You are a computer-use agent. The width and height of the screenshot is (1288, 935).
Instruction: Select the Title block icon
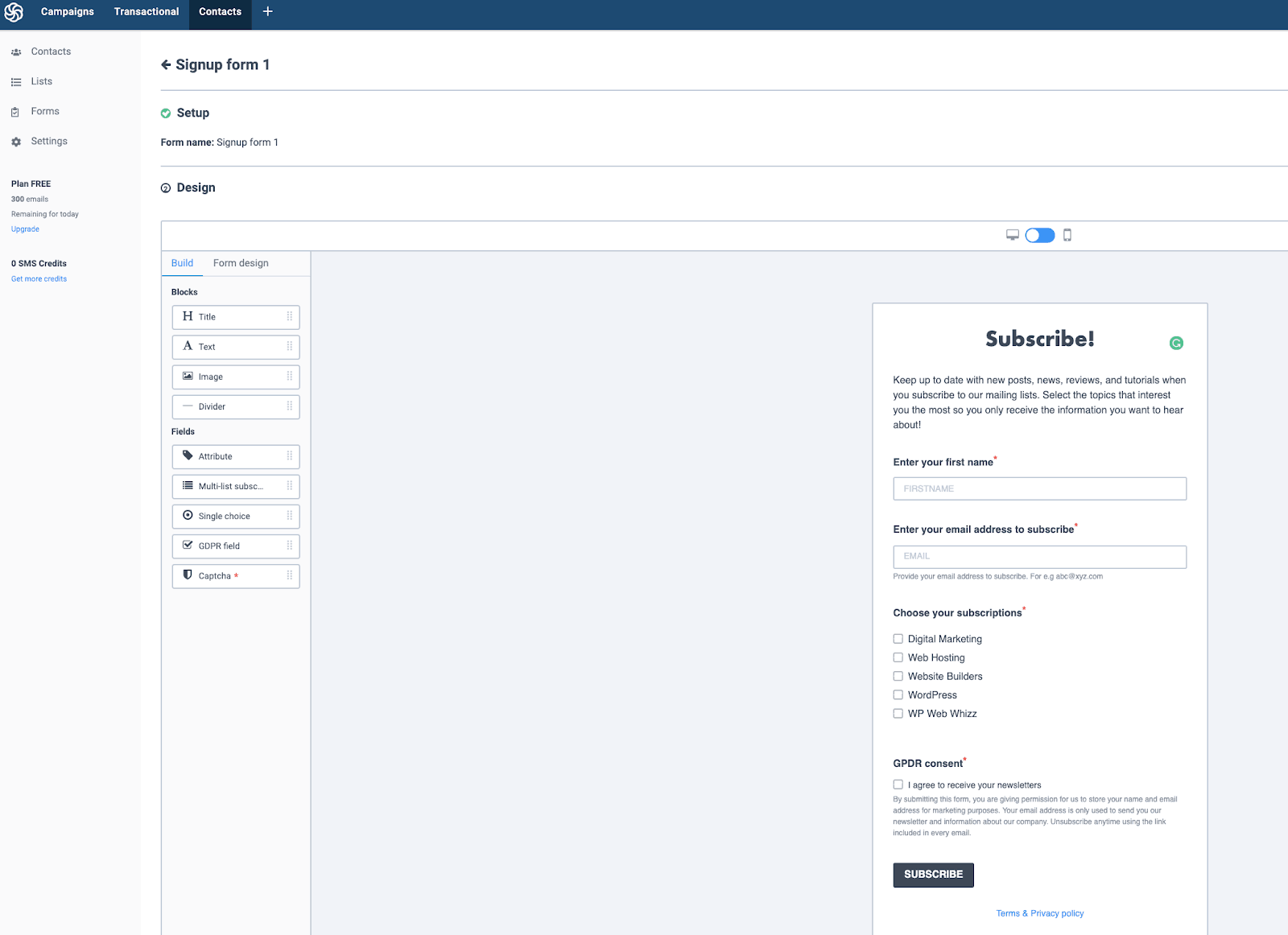(x=187, y=316)
